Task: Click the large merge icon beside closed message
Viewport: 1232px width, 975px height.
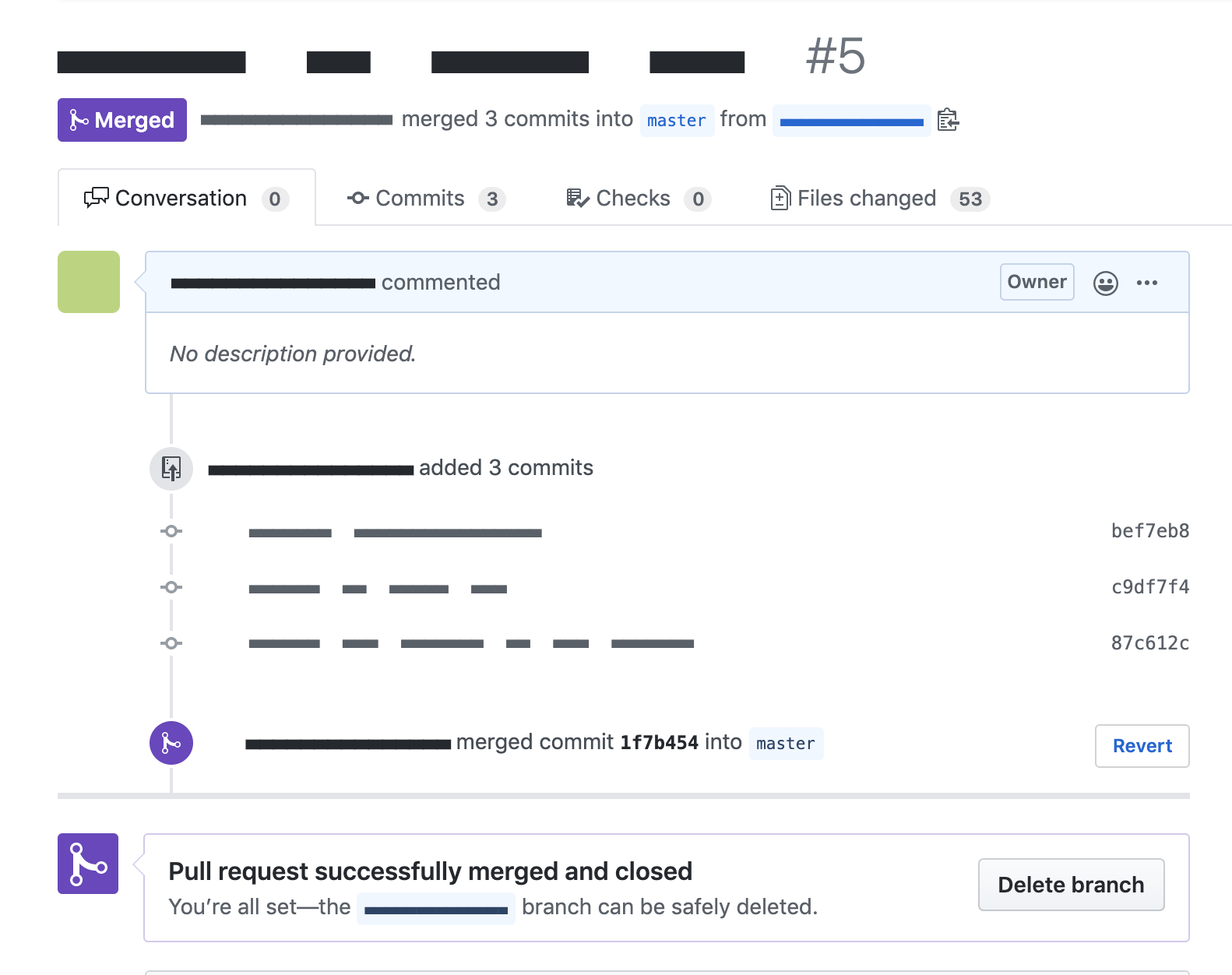Action: (x=88, y=864)
